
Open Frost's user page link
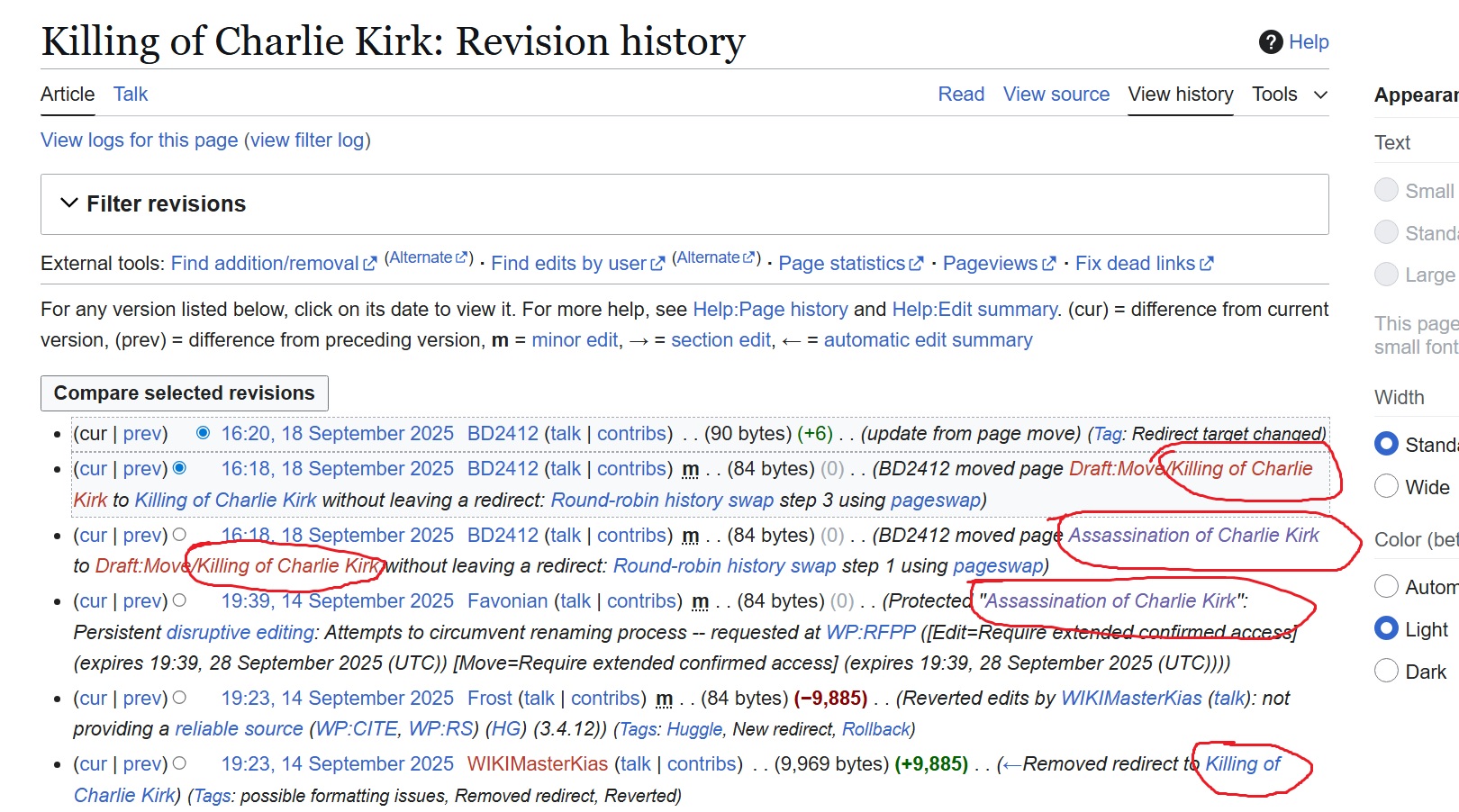[x=490, y=699]
